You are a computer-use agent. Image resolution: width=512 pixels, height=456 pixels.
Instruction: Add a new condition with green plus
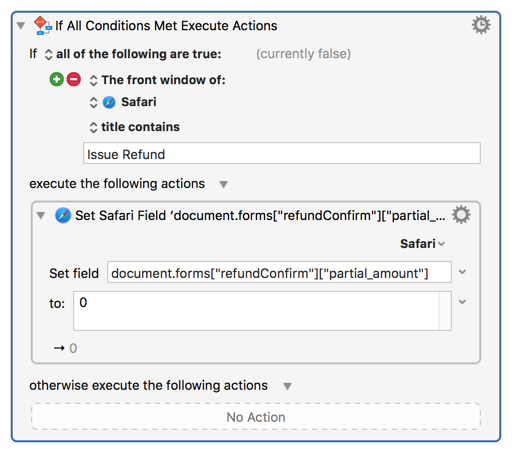click(57, 79)
